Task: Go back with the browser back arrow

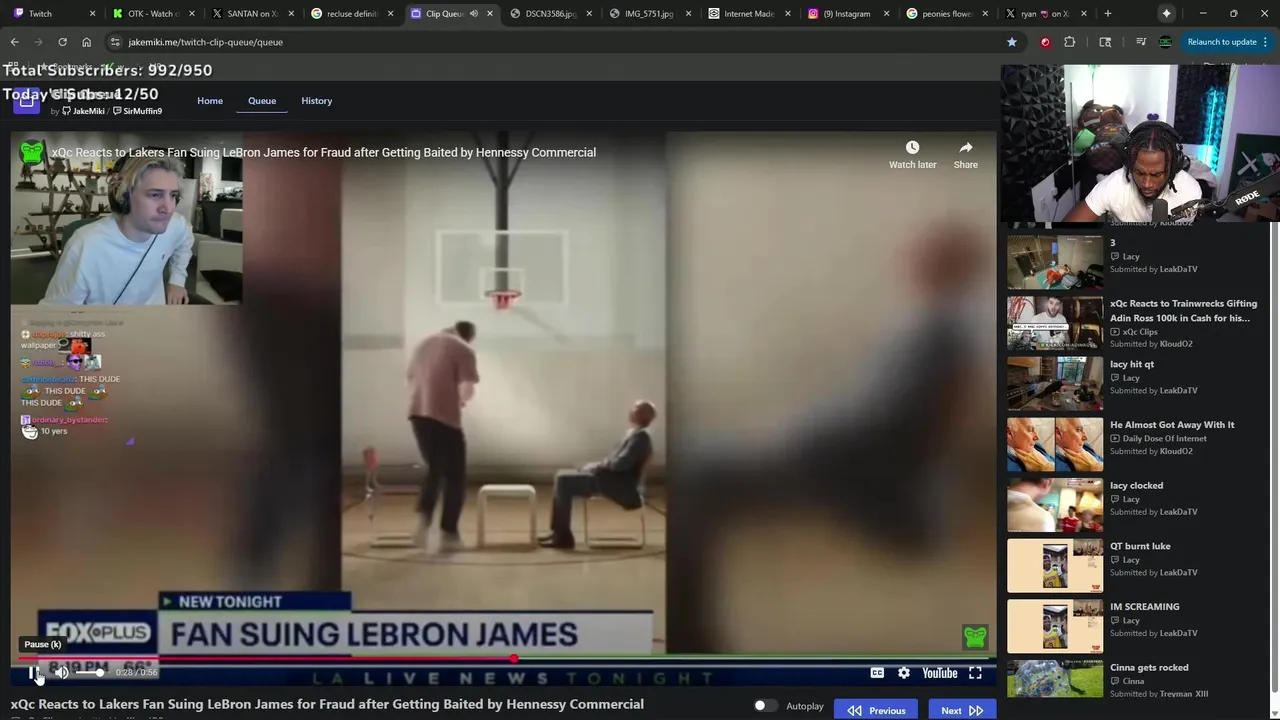Action: click(x=14, y=42)
